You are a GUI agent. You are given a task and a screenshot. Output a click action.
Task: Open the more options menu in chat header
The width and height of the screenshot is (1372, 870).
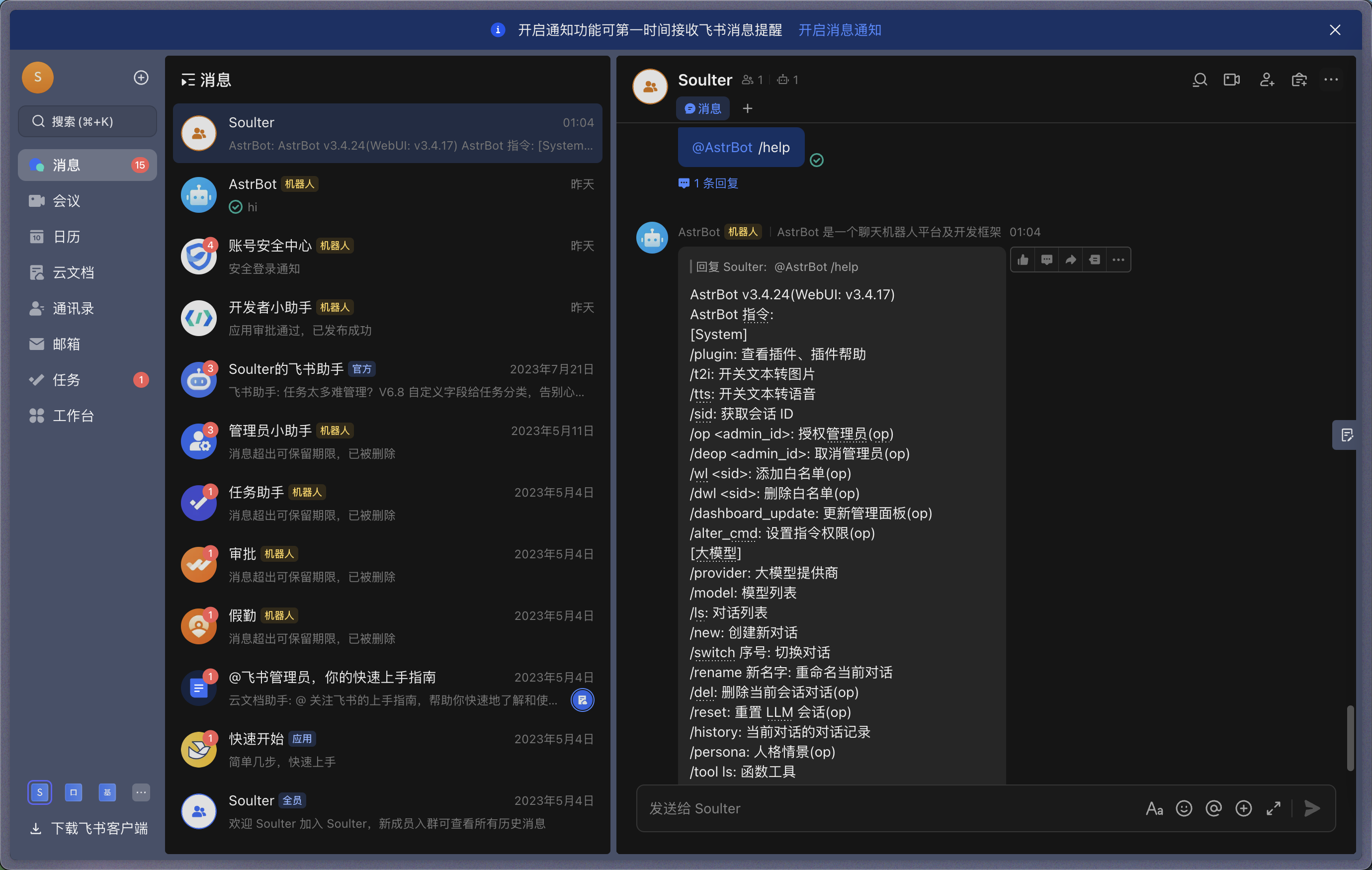tap(1332, 80)
